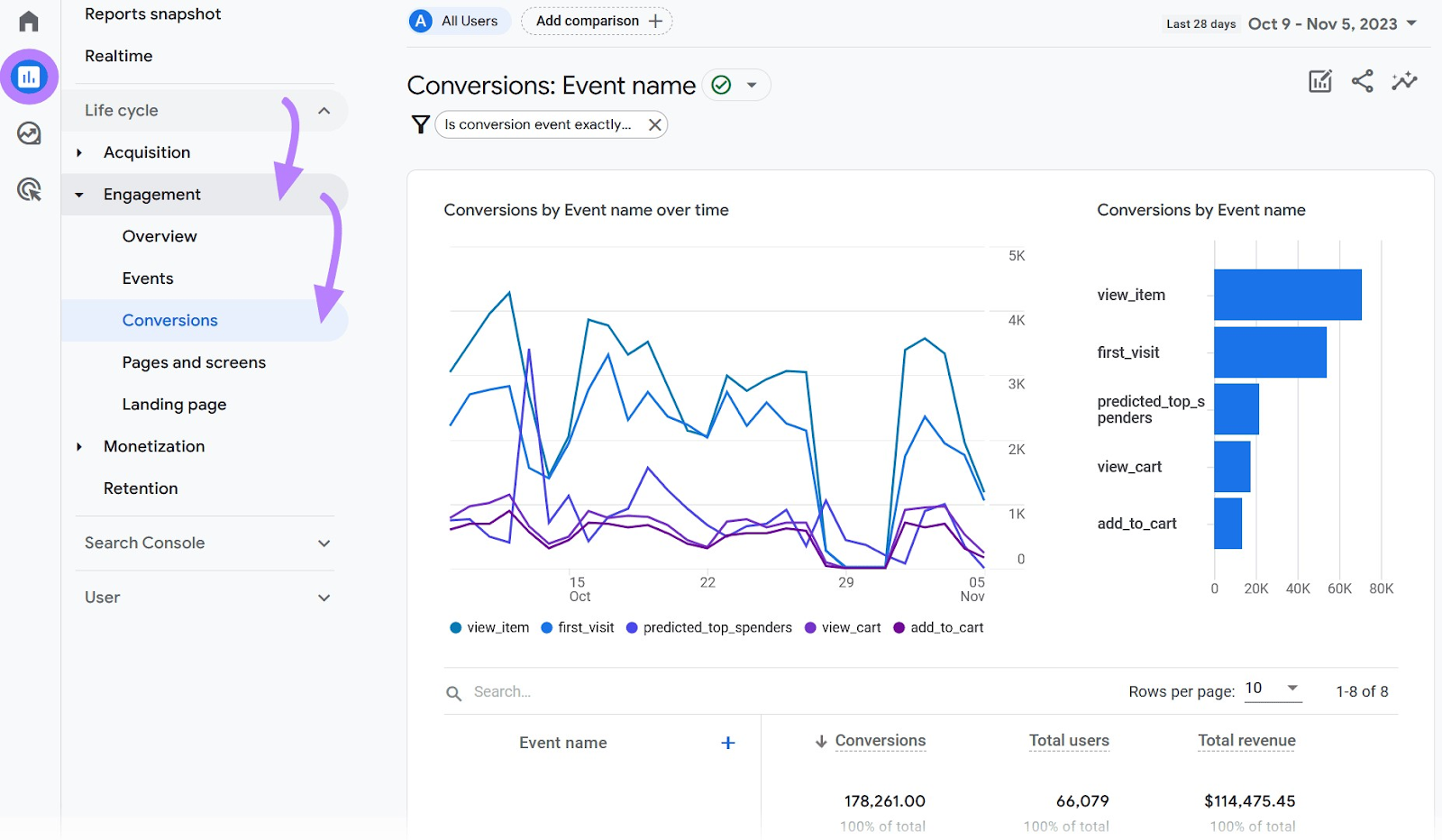Open the insights sparkline icon

point(1403,81)
